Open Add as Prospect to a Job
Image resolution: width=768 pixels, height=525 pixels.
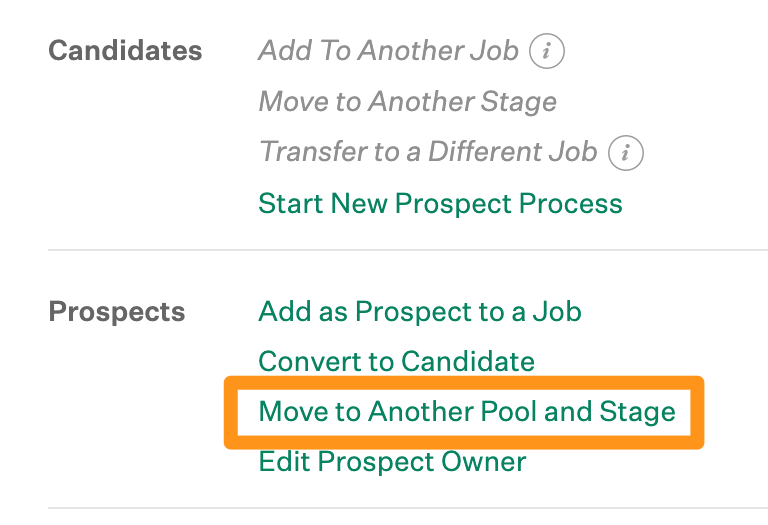coord(420,311)
